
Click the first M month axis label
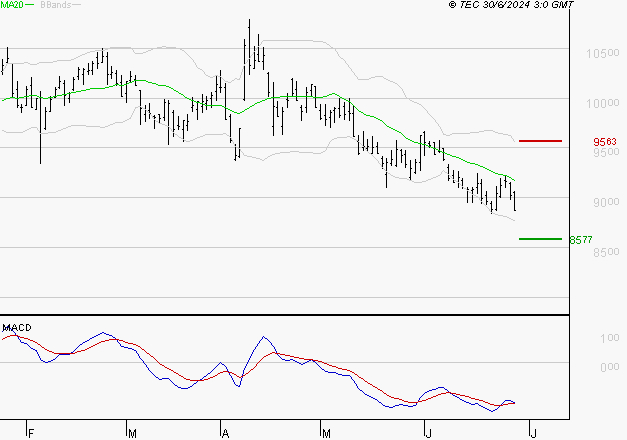click(132, 434)
